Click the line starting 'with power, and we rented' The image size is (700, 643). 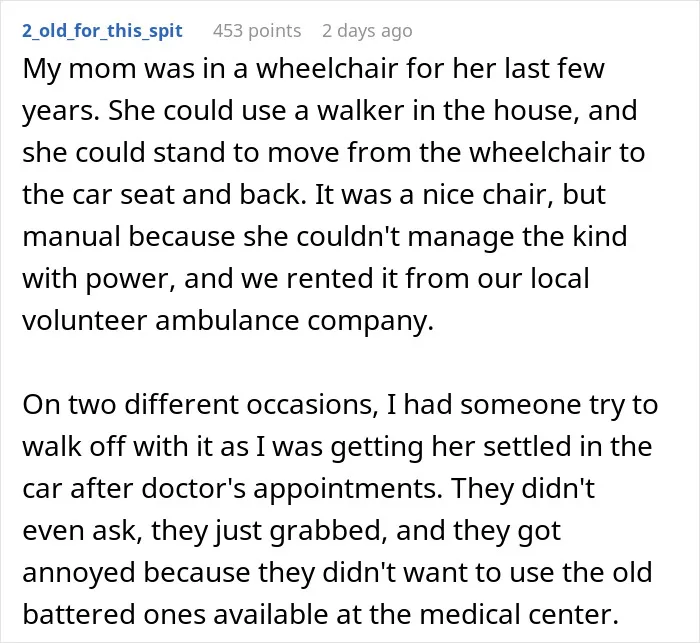click(x=306, y=279)
